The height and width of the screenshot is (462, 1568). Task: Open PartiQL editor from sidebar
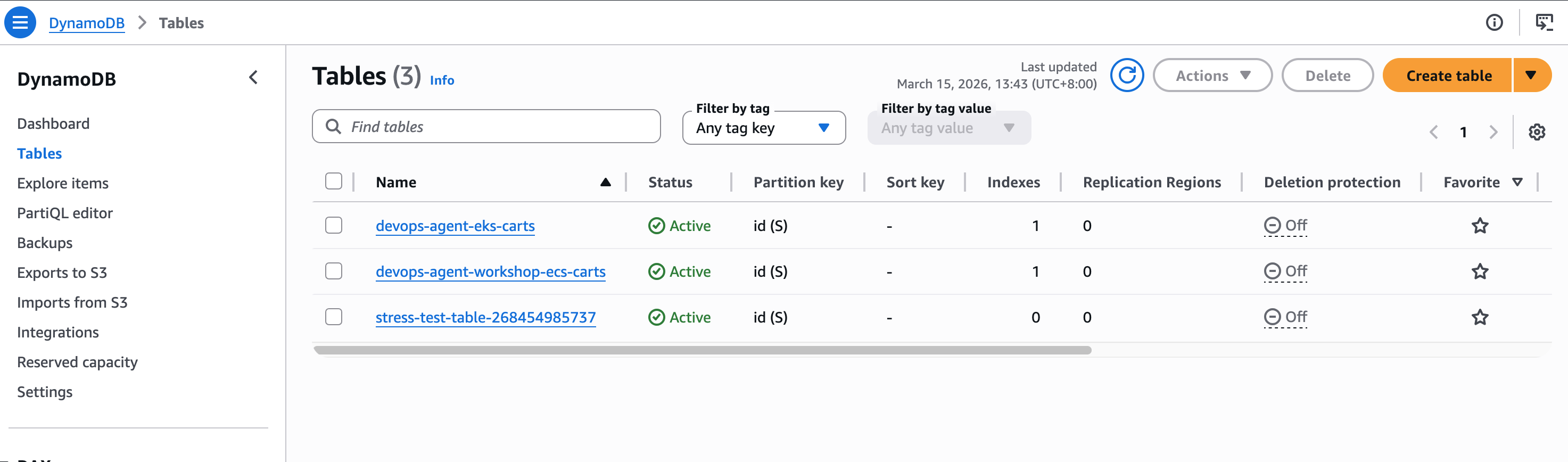[64, 213]
